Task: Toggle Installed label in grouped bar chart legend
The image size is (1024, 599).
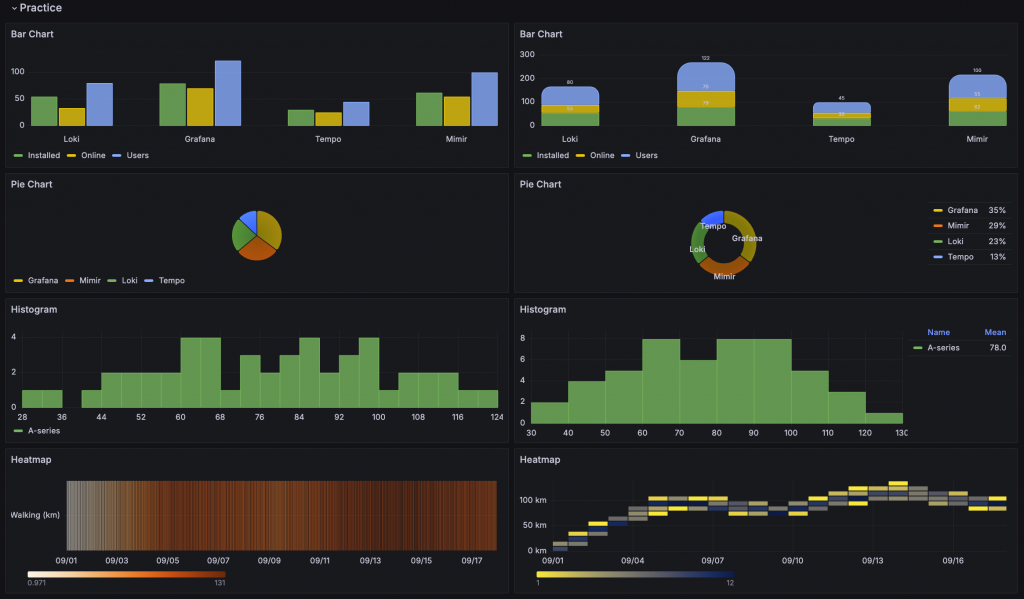Action: pyautogui.click(x=44, y=155)
